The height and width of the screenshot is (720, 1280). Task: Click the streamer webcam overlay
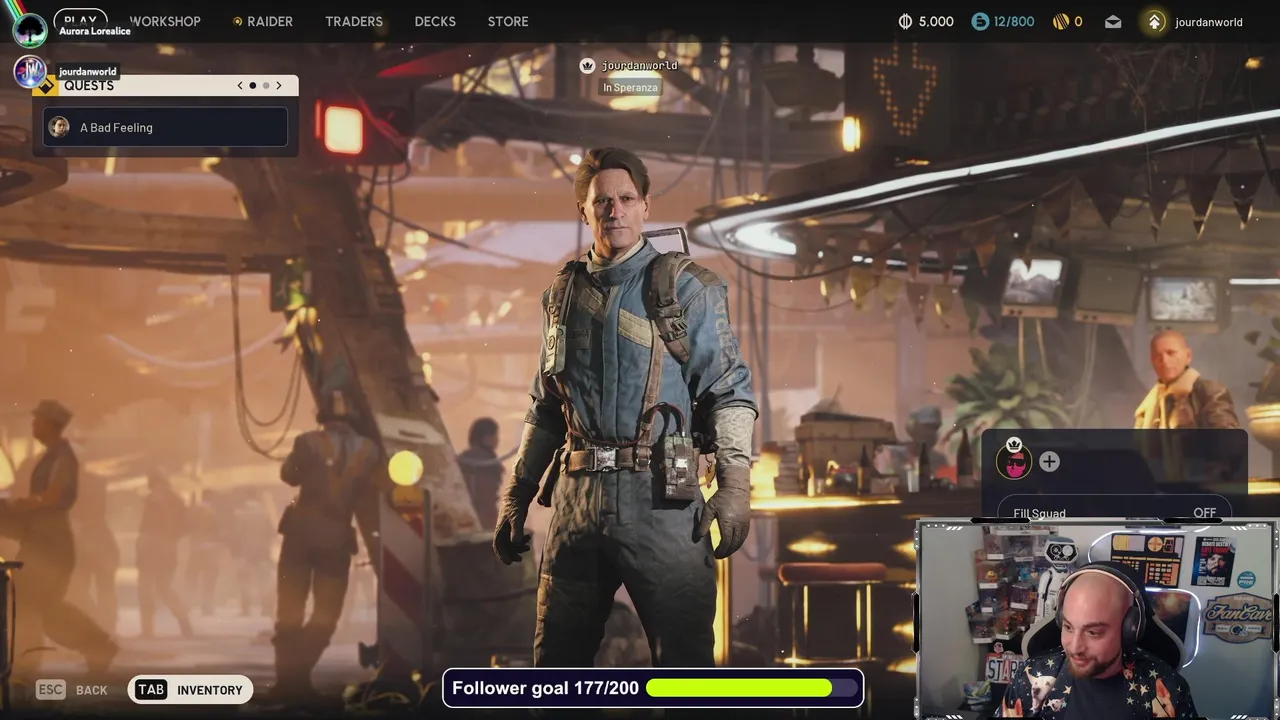1096,620
